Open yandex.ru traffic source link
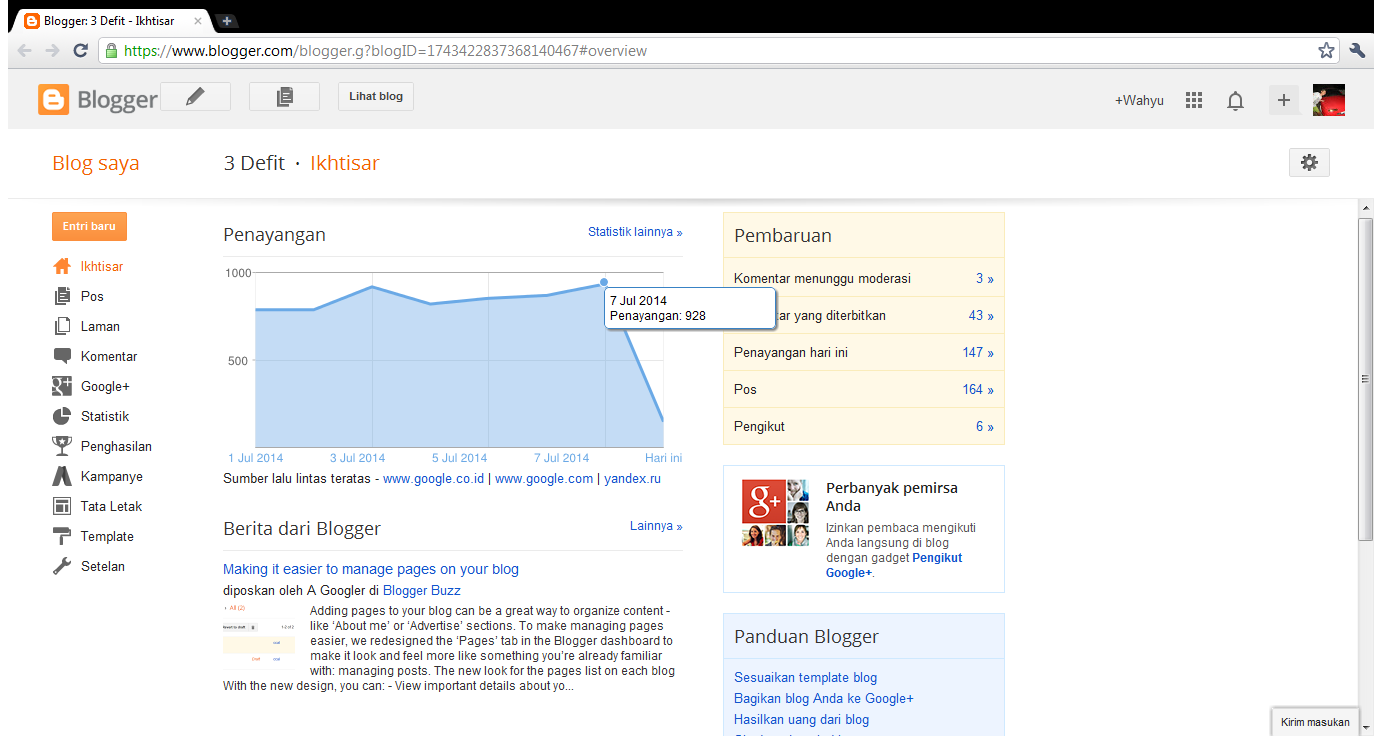The image size is (1382, 744). click(x=632, y=479)
